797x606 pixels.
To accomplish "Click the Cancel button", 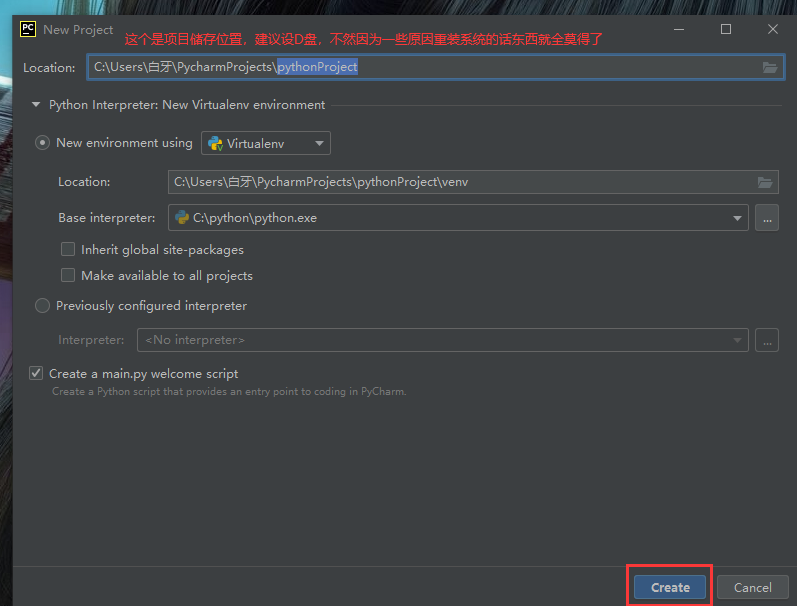I will click(x=752, y=587).
